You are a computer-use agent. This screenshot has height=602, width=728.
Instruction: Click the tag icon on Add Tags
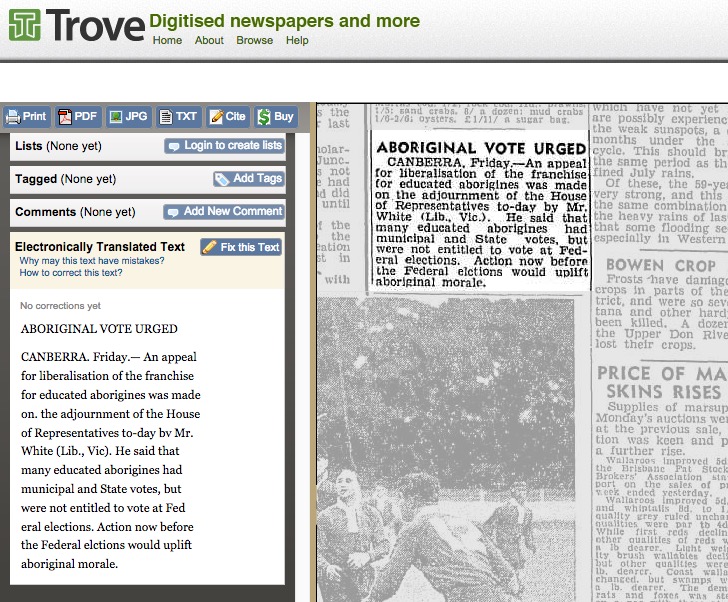coord(222,179)
